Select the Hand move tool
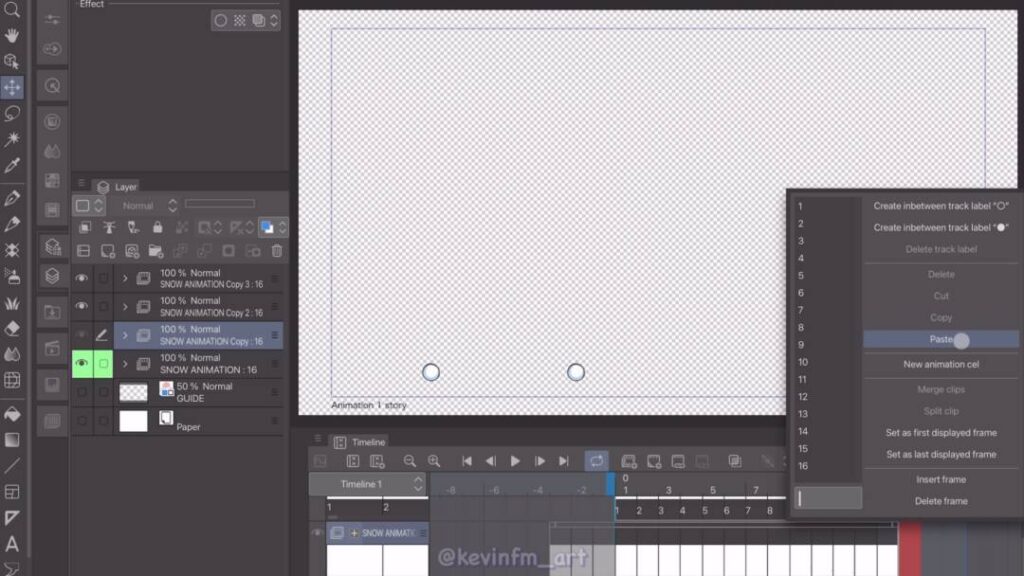The width and height of the screenshot is (1024, 576). coord(12,35)
